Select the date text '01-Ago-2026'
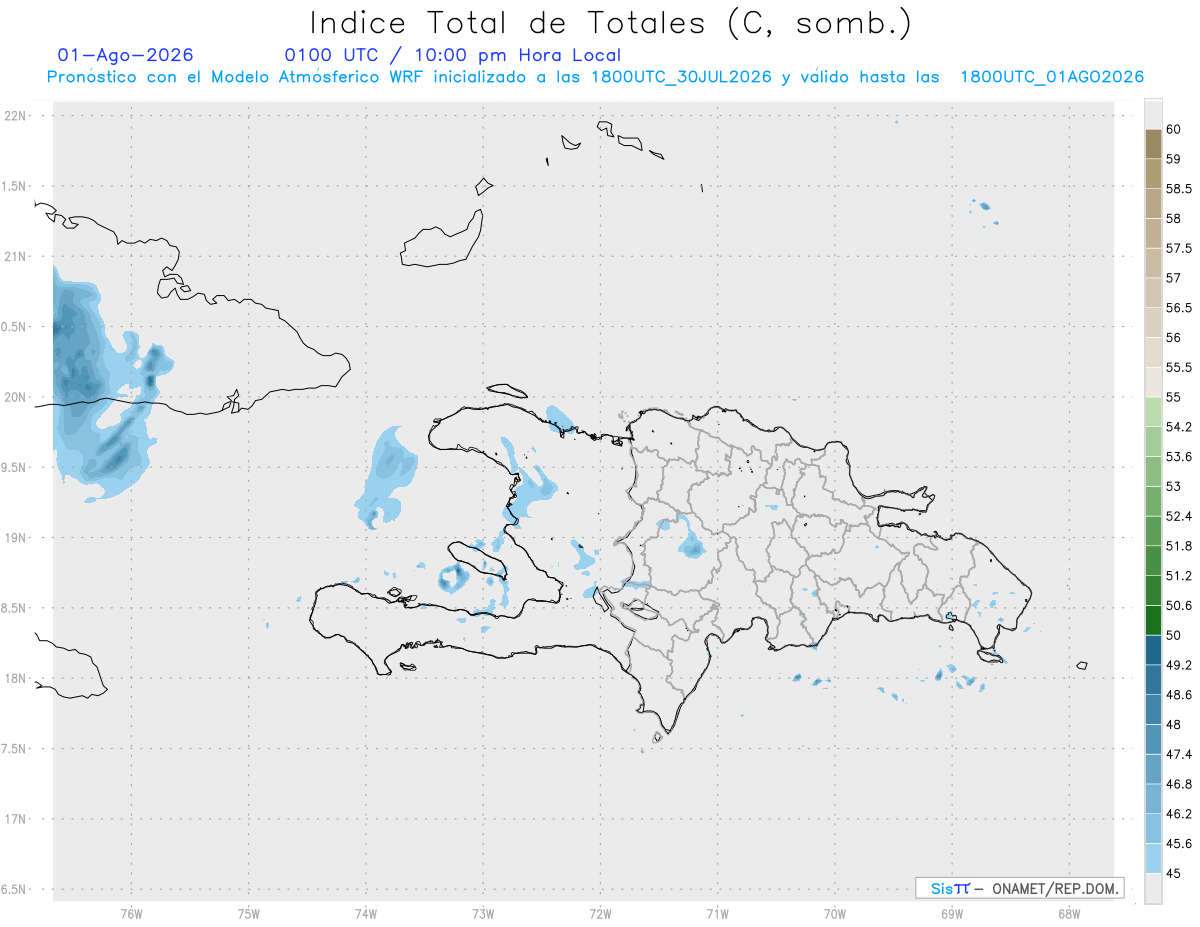This screenshot has height=927, width=1200. click(x=126, y=56)
